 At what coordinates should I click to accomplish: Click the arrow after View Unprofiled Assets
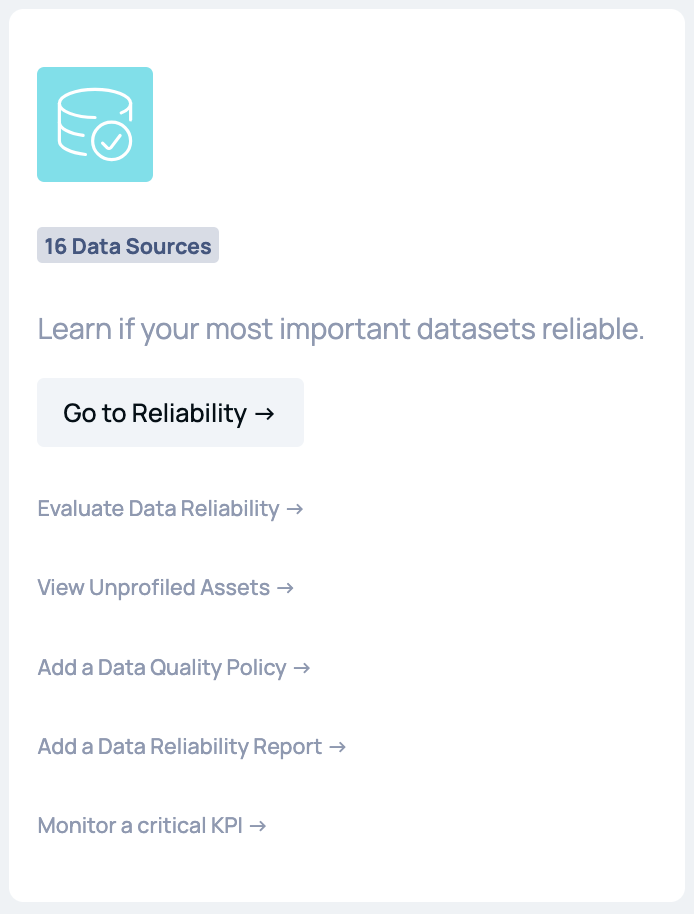point(285,588)
